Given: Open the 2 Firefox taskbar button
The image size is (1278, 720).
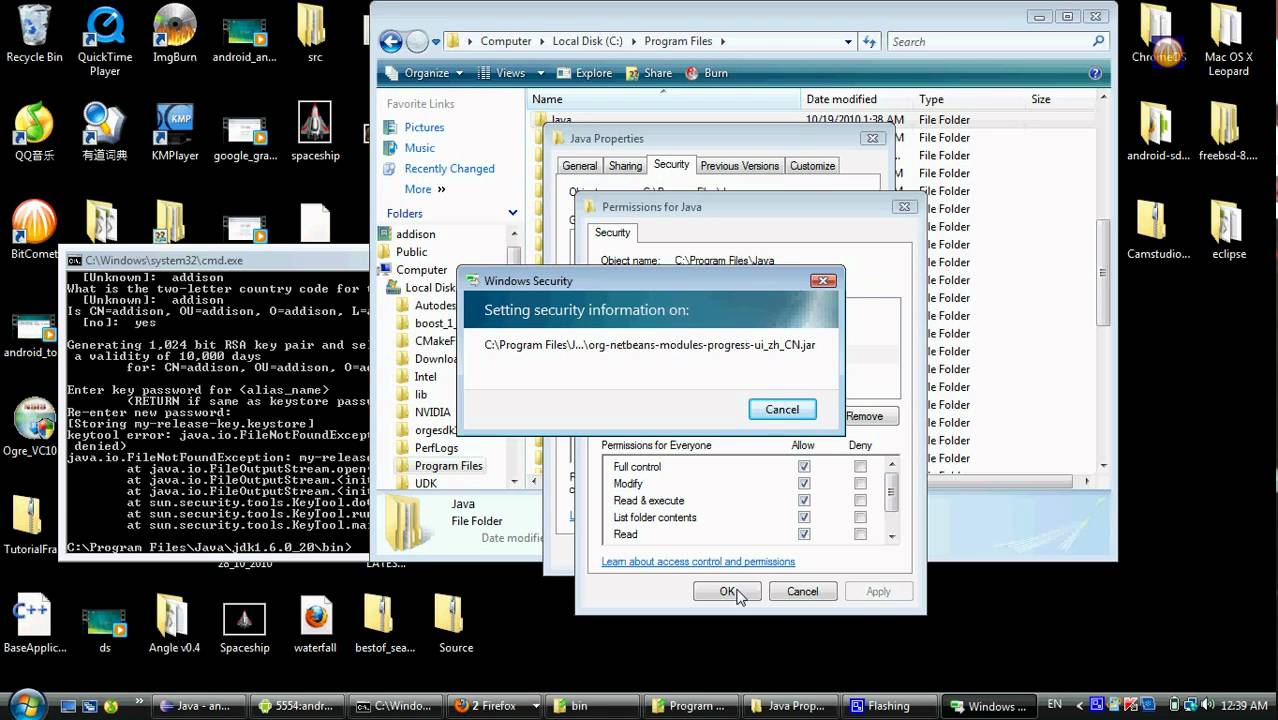Looking at the screenshot, I should pos(494,705).
